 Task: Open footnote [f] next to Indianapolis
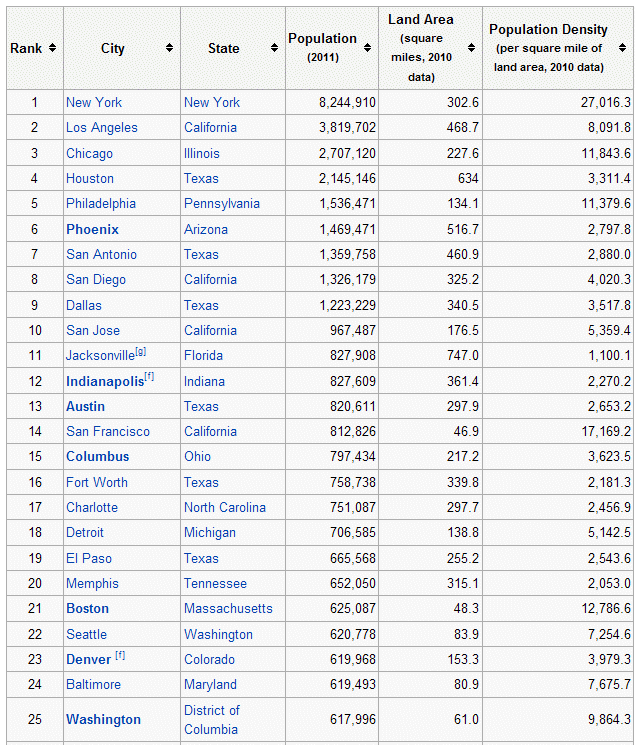tap(149, 377)
